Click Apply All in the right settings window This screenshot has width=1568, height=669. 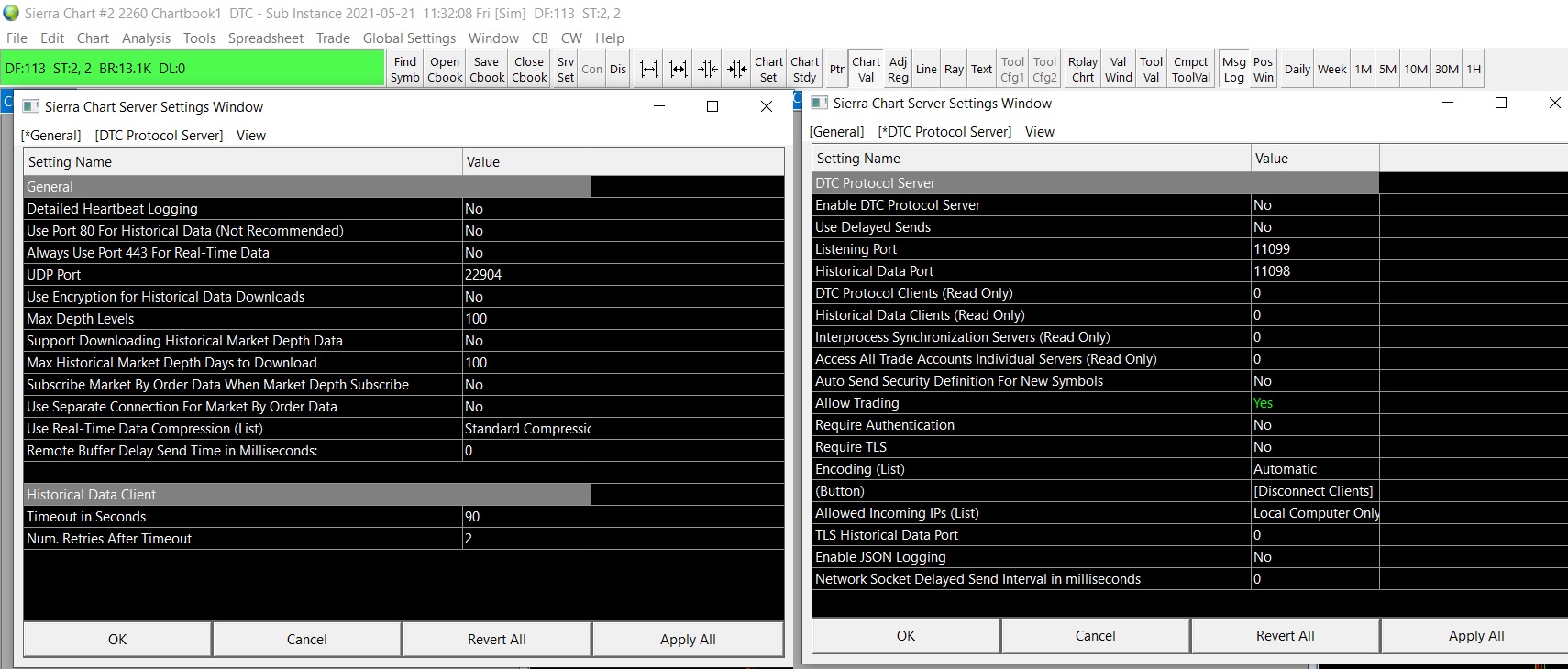click(1475, 636)
